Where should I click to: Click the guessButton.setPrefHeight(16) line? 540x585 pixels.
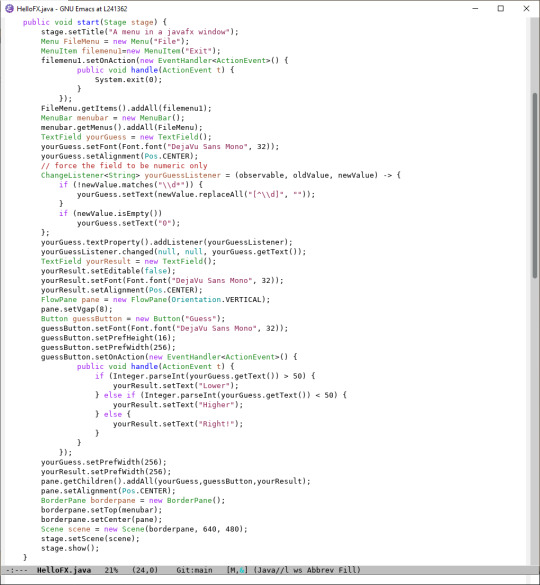(x=108, y=338)
